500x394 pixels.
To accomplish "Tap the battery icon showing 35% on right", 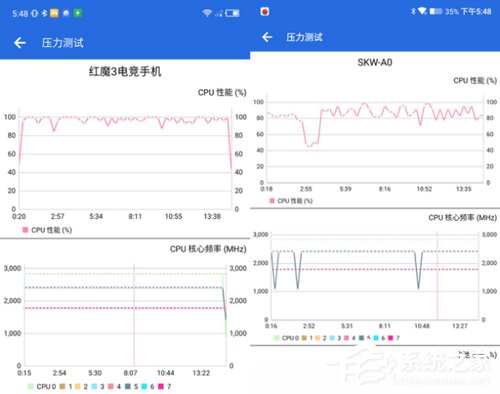I will (436, 11).
